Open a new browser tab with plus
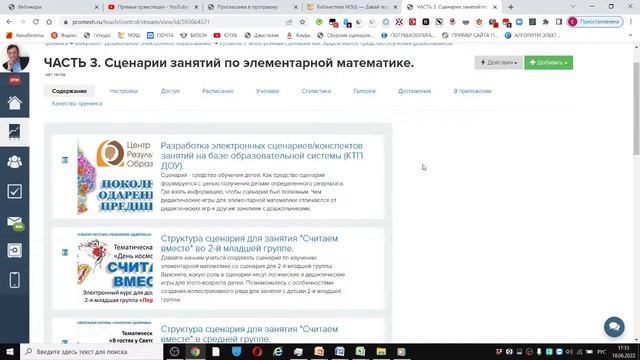The image size is (640, 360). click(x=511, y=7)
